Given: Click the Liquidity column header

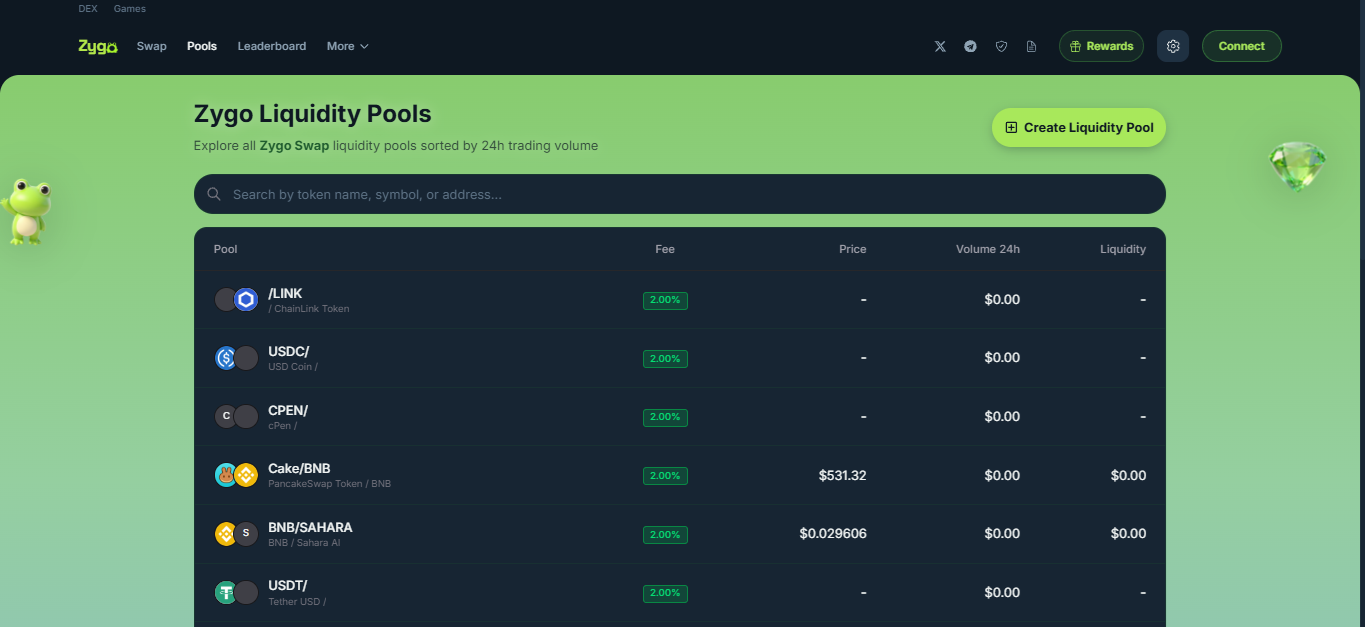Looking at the screenshot, I should [1123, 249].
